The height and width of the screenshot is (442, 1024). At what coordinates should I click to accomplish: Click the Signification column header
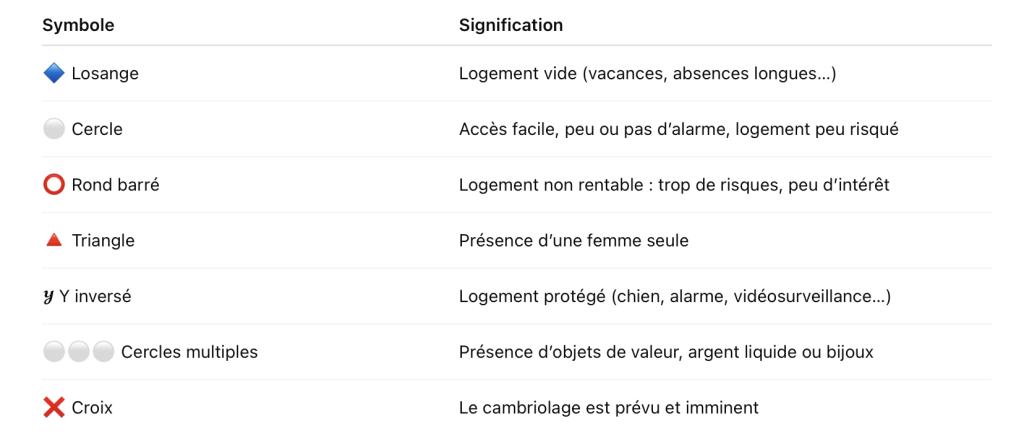[511, 25]
